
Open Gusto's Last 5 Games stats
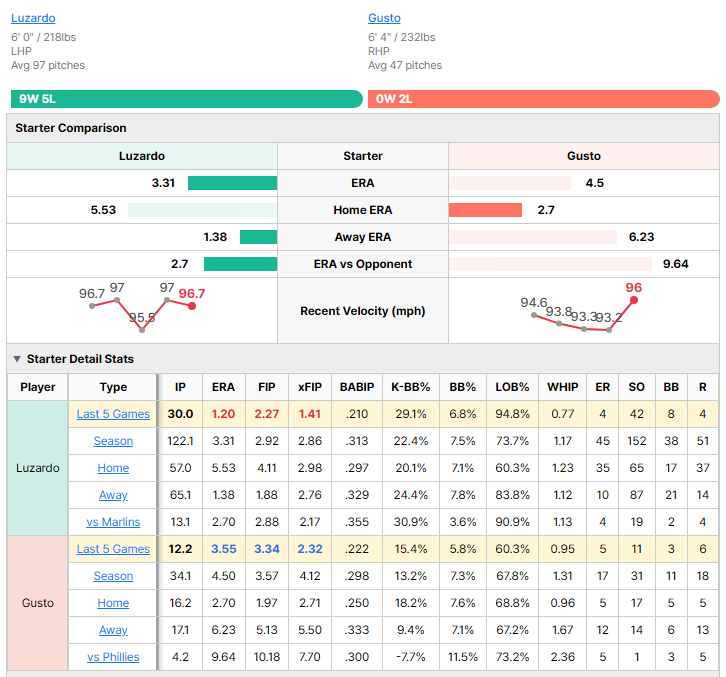point(113,549)
